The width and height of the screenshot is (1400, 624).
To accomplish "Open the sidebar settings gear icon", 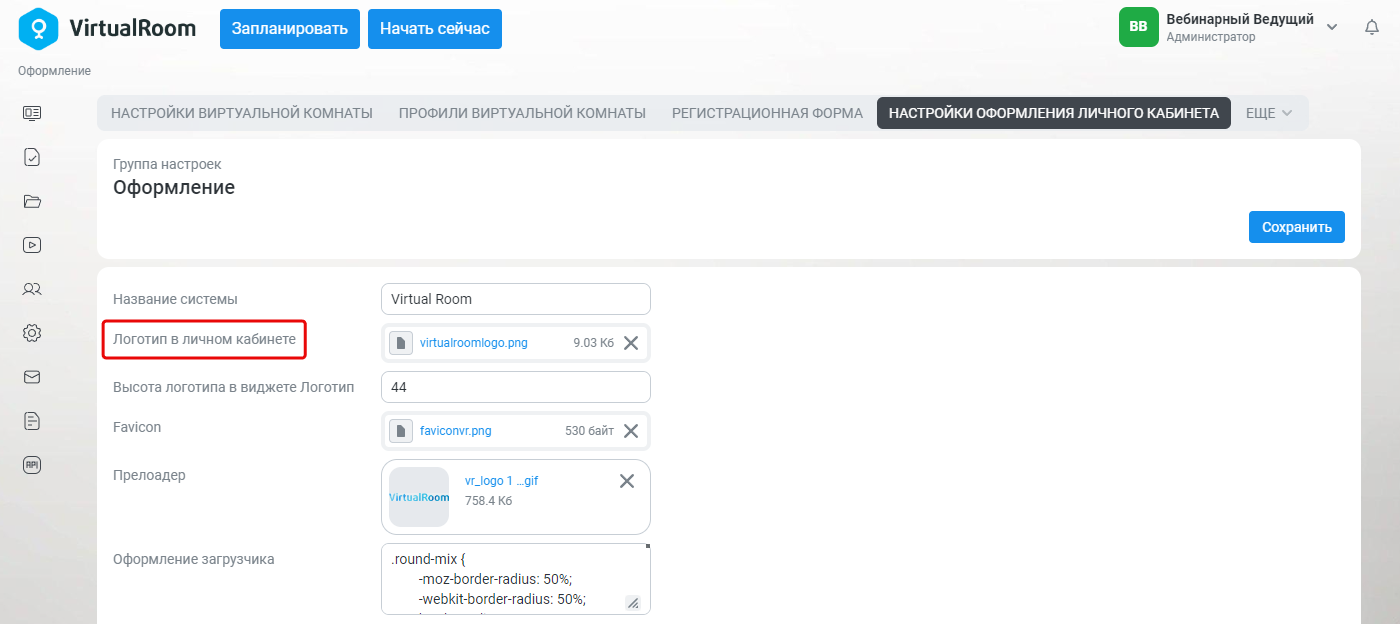I will 32,333.
